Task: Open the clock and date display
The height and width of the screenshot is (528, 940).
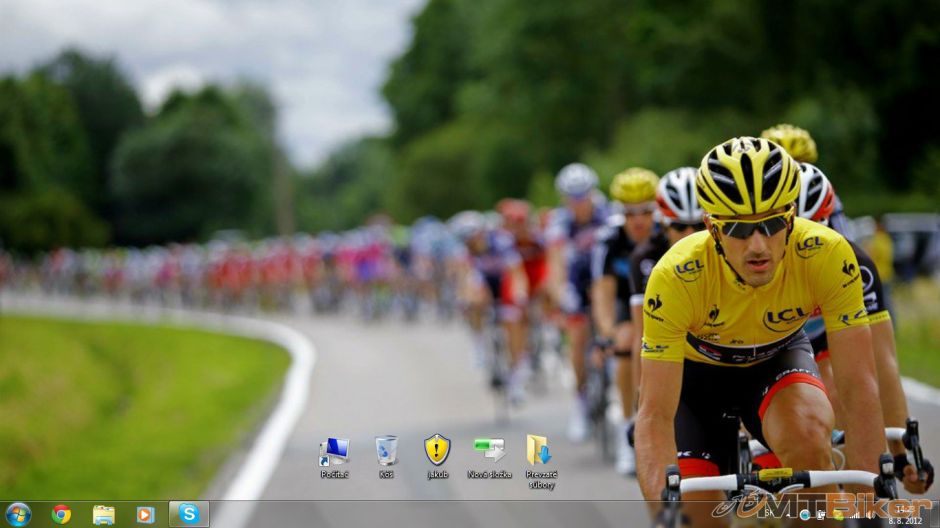Action: point(904,515)
